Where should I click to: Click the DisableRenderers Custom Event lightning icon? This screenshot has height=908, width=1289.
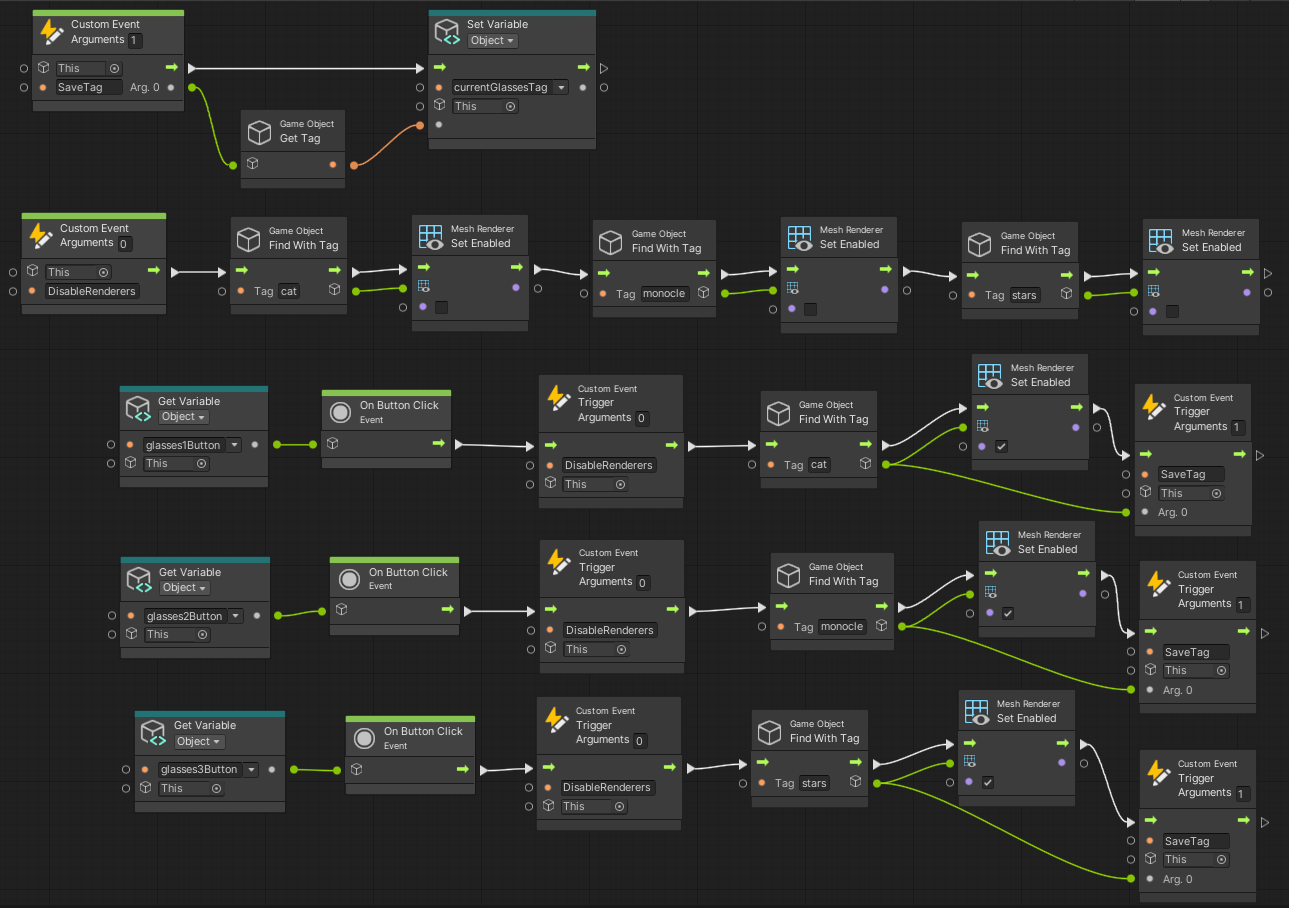[x=40, y=236]
